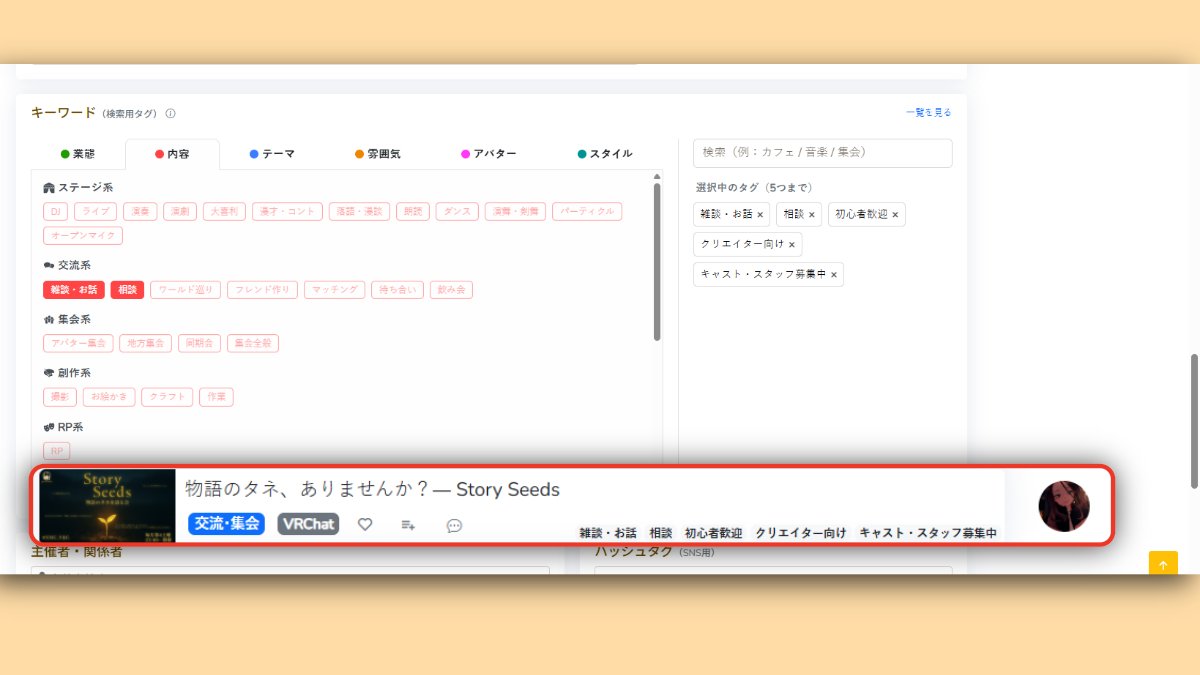Open the 一覧を見る link
The width and height of the screenshot is (1200, 675).
click(929, 113)
